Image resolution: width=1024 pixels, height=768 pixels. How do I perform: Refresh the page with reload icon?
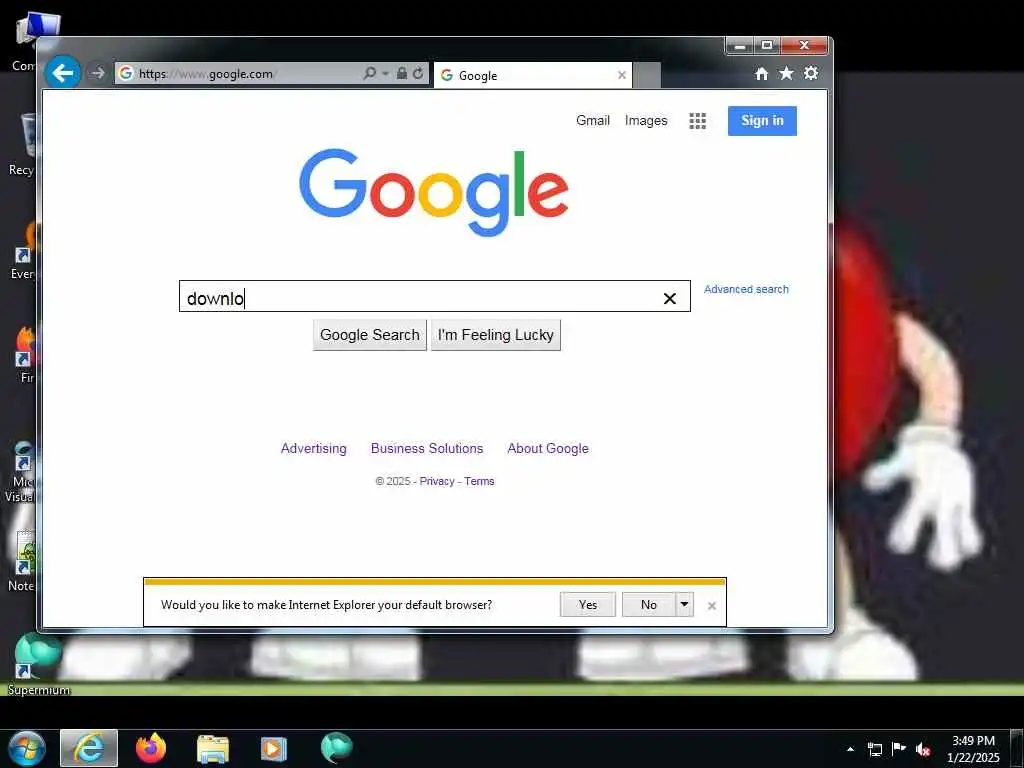[x=418, y=73]
